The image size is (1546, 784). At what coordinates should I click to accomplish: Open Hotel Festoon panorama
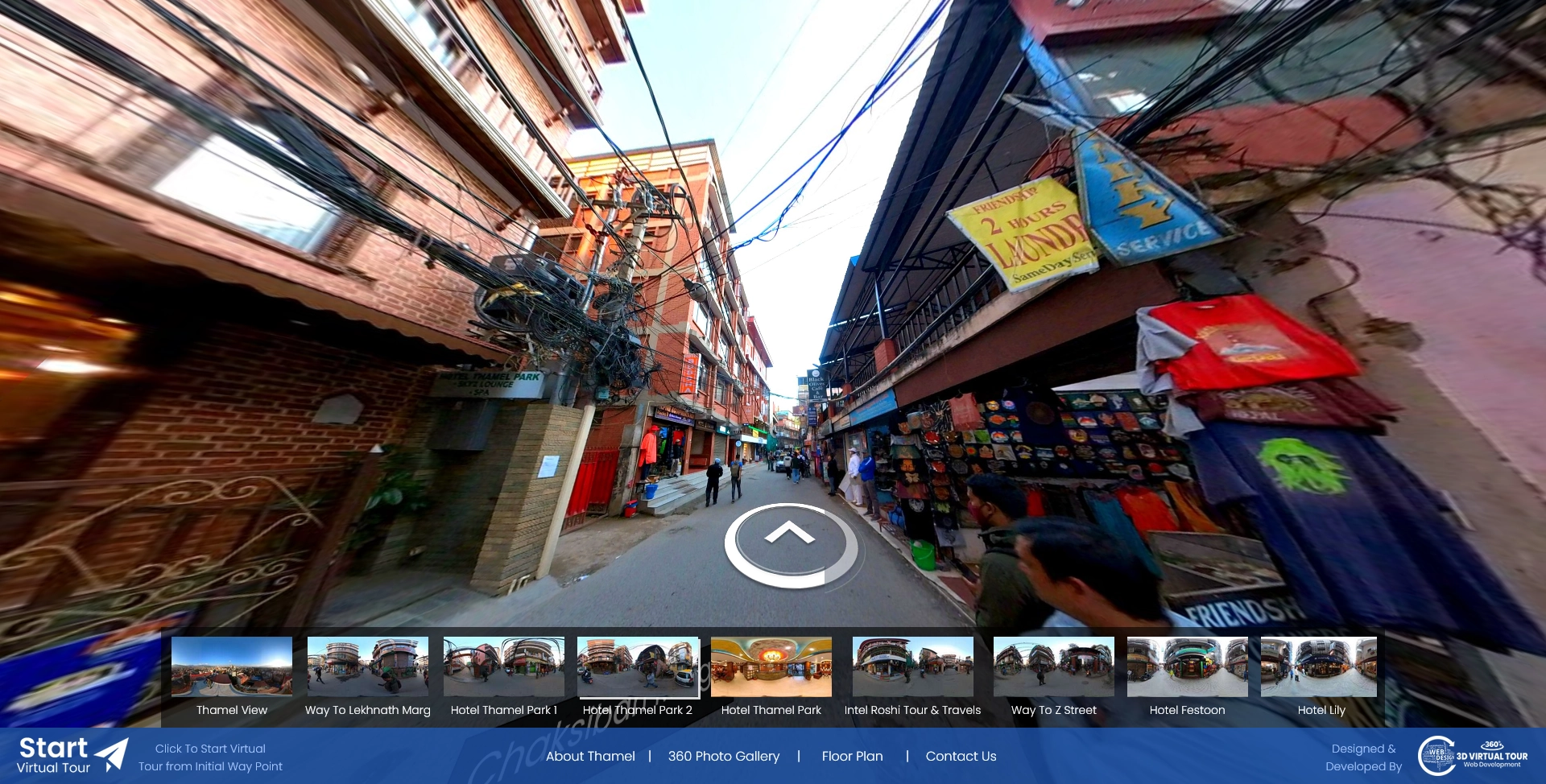1187,666
